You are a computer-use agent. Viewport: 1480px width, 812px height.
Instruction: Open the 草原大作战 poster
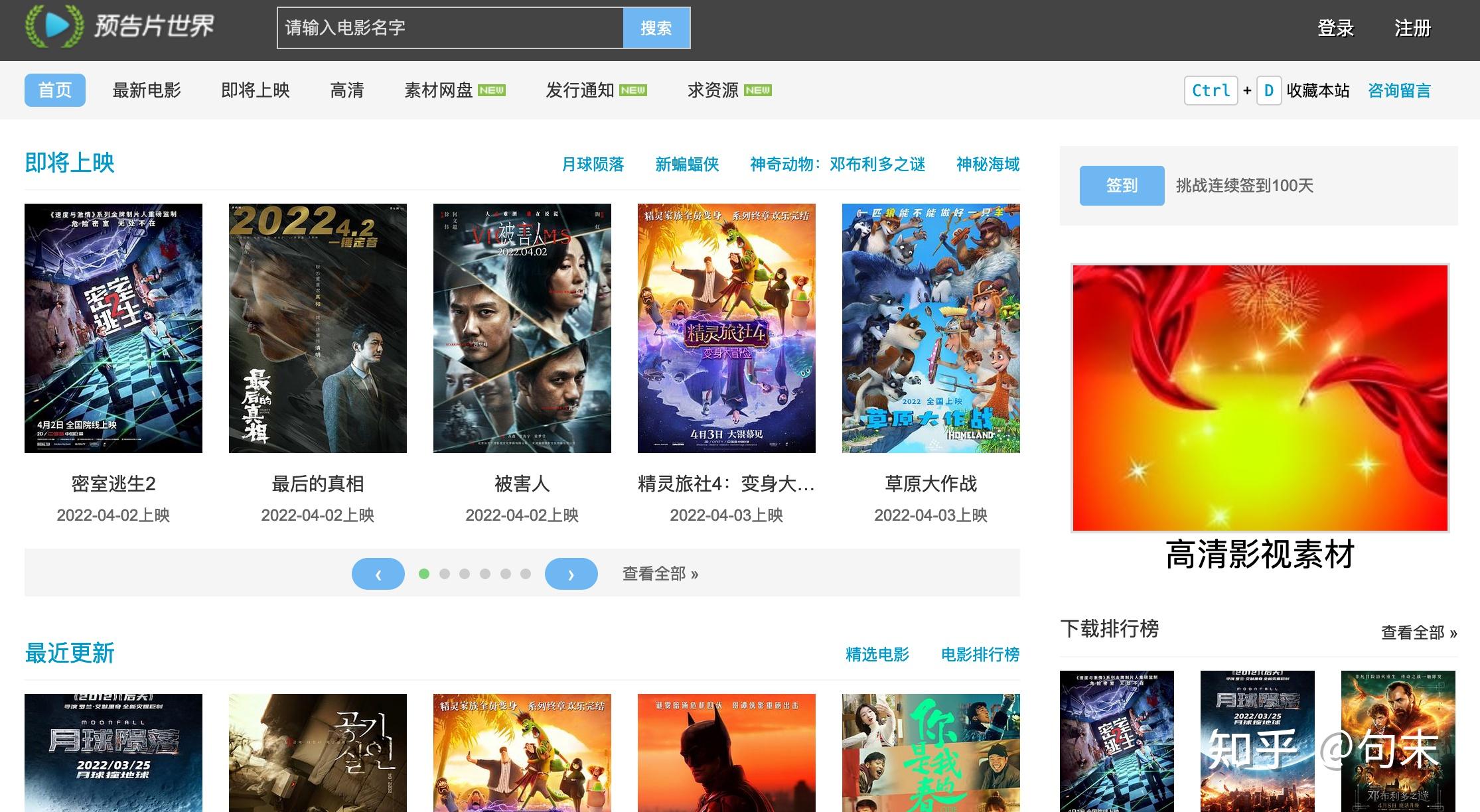click(x=931, y=328)
